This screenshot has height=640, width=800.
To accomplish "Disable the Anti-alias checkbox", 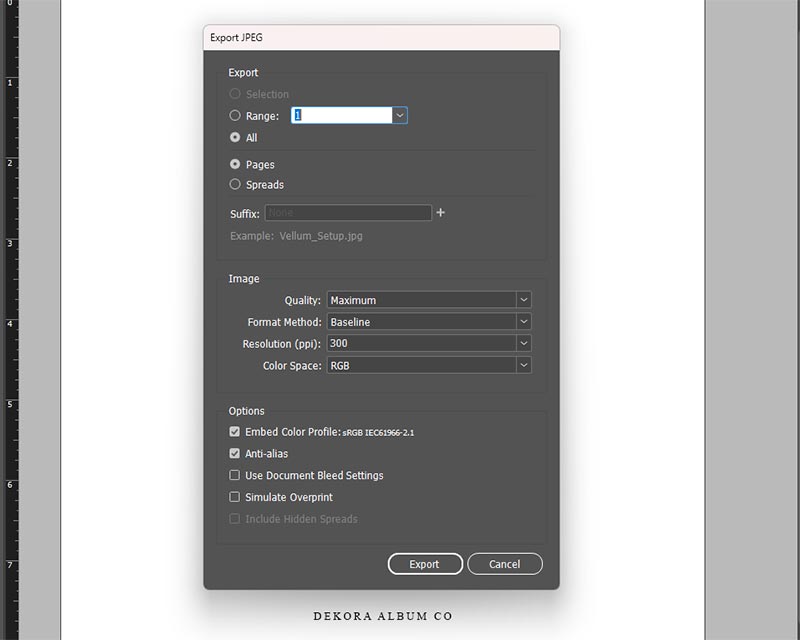I will [x=235, y=454].
